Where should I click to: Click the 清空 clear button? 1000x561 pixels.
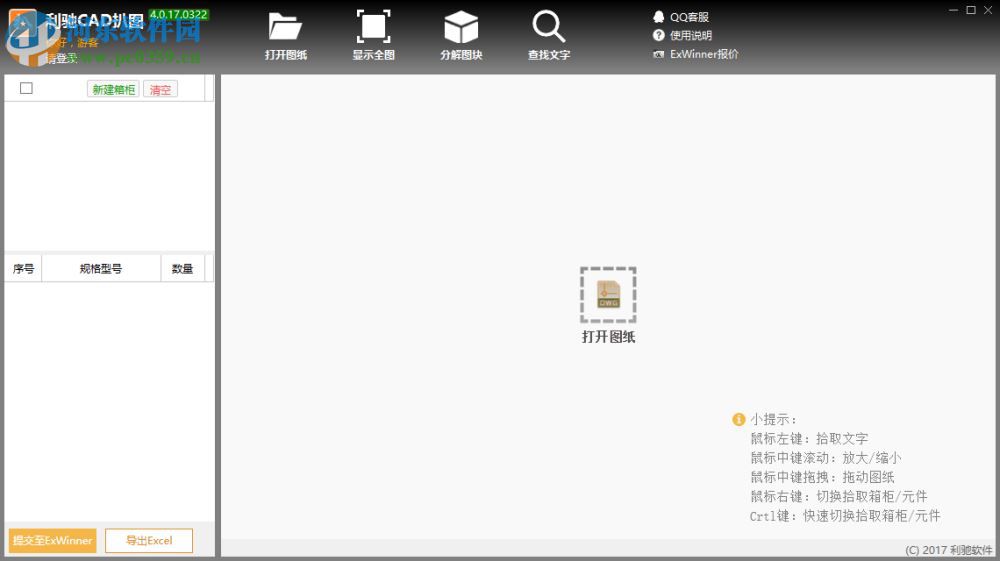[160, 89]
